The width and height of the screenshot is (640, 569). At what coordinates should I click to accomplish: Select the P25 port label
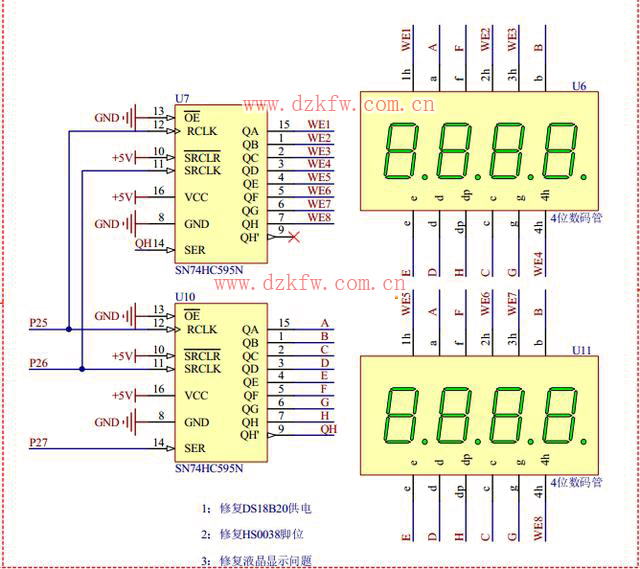tap(38, 322)
